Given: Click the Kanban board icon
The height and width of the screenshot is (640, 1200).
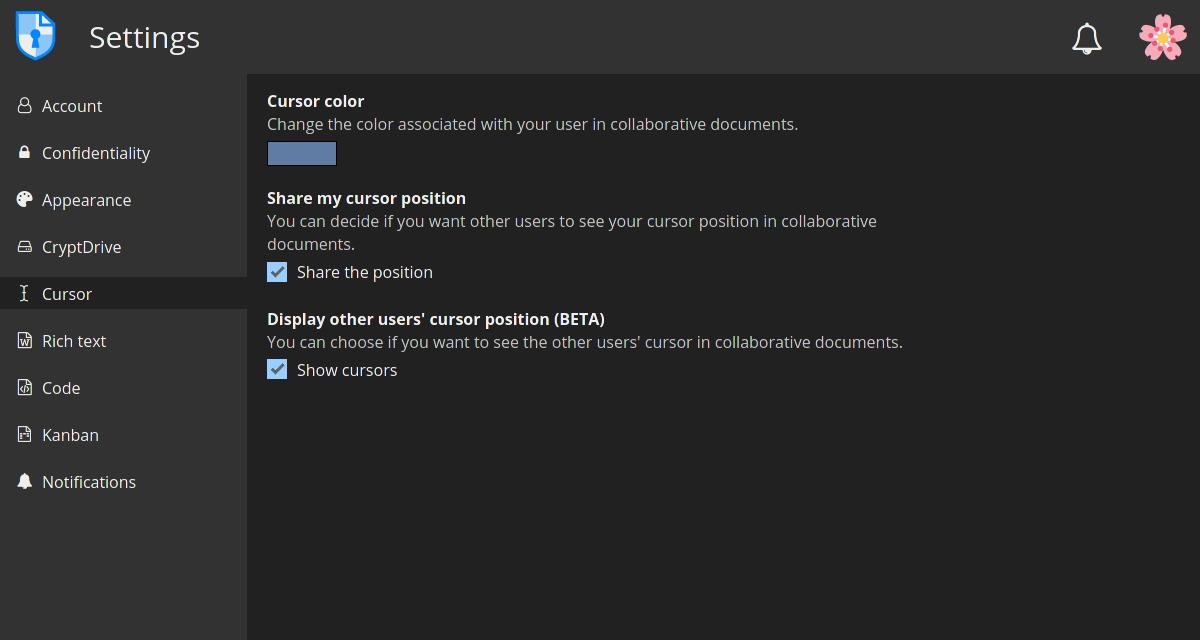Looking at the screenshot, I should pyautogui.click(x=25, y=435).
